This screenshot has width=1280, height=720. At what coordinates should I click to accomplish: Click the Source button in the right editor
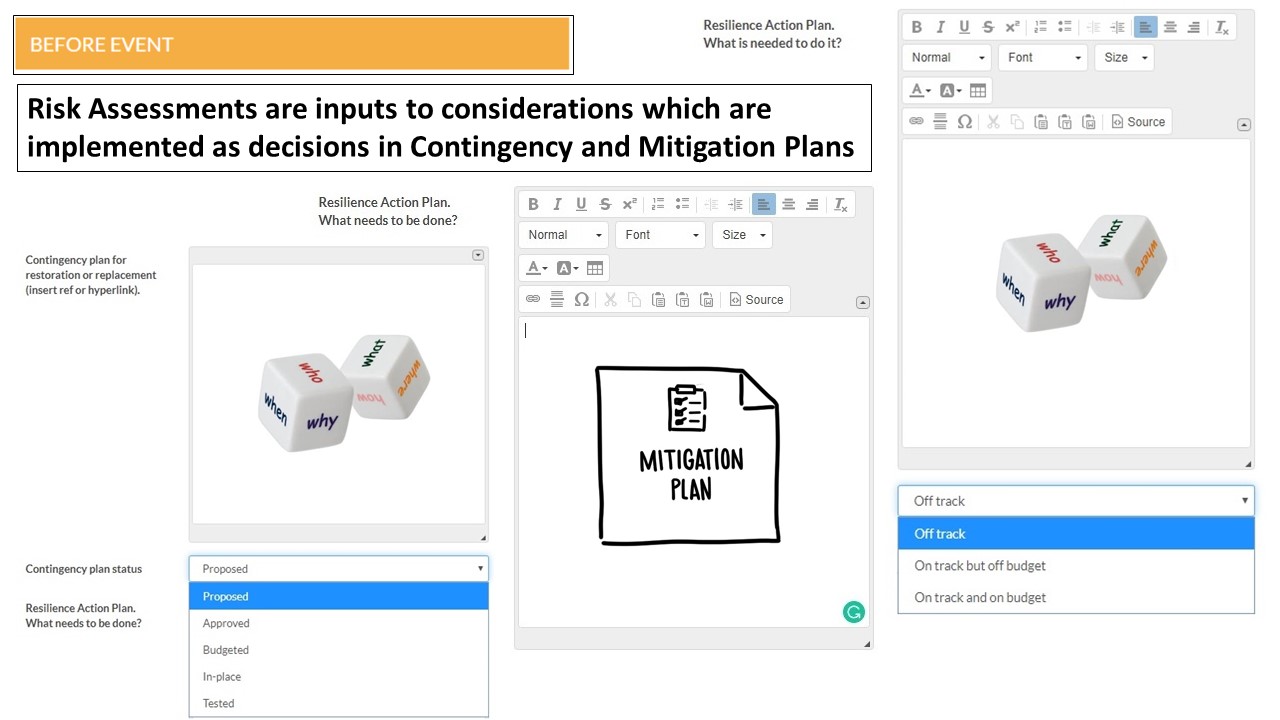1138,122
